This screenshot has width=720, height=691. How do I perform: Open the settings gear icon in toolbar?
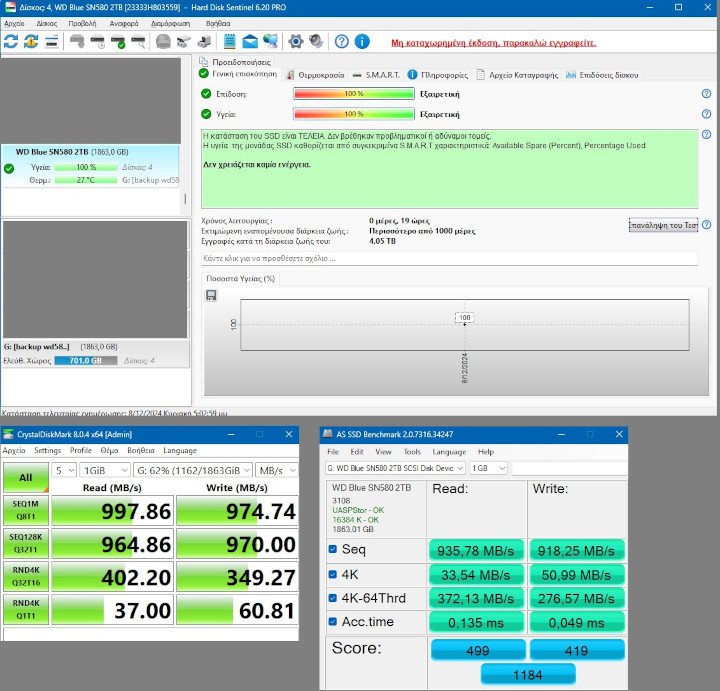pyautogui.click(x=296, y=42)
